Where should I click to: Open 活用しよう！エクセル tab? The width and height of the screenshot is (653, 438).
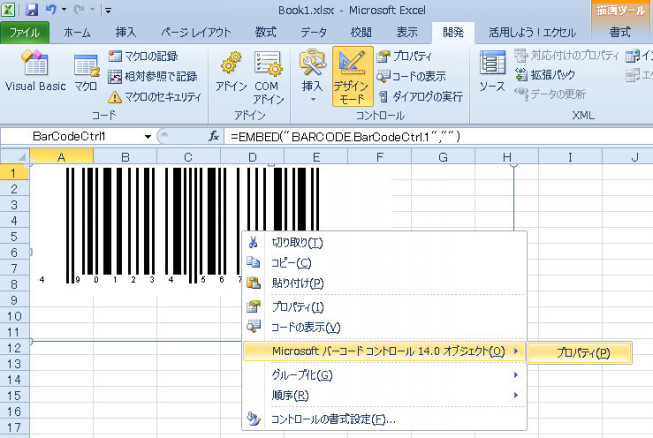click(x=532, y=32)
